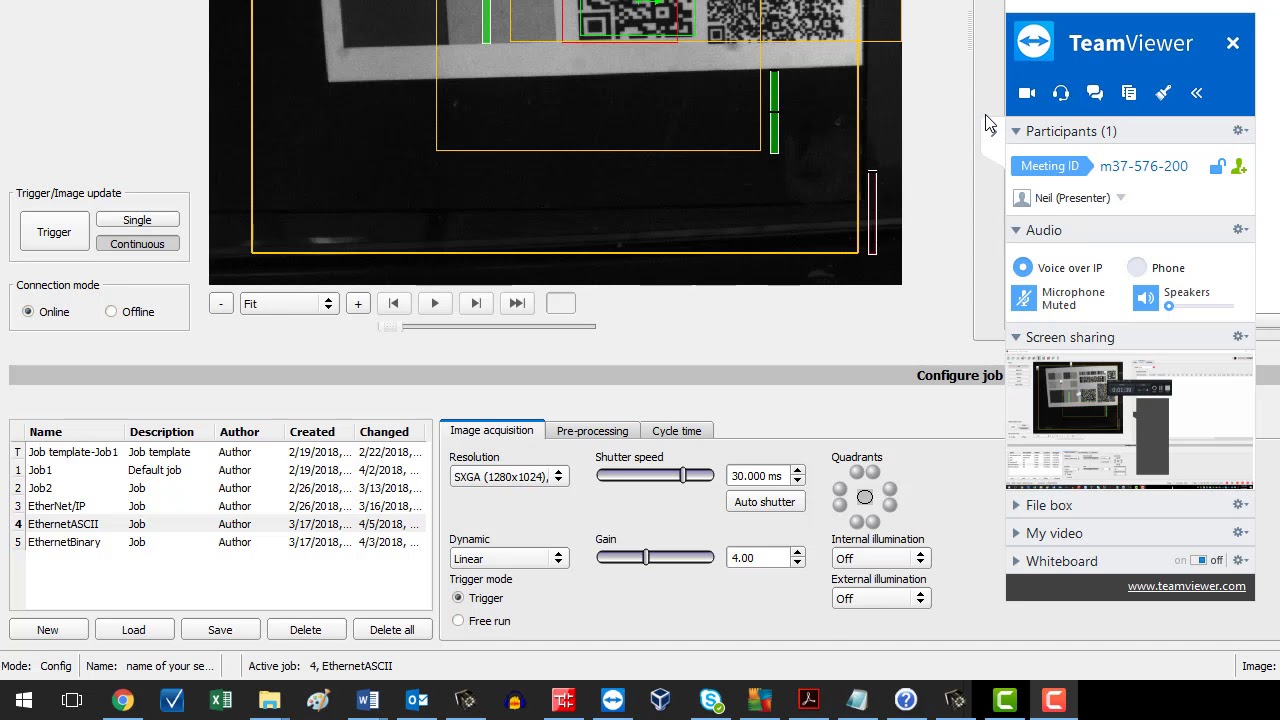Click the Windows Start button

(24, 700)
